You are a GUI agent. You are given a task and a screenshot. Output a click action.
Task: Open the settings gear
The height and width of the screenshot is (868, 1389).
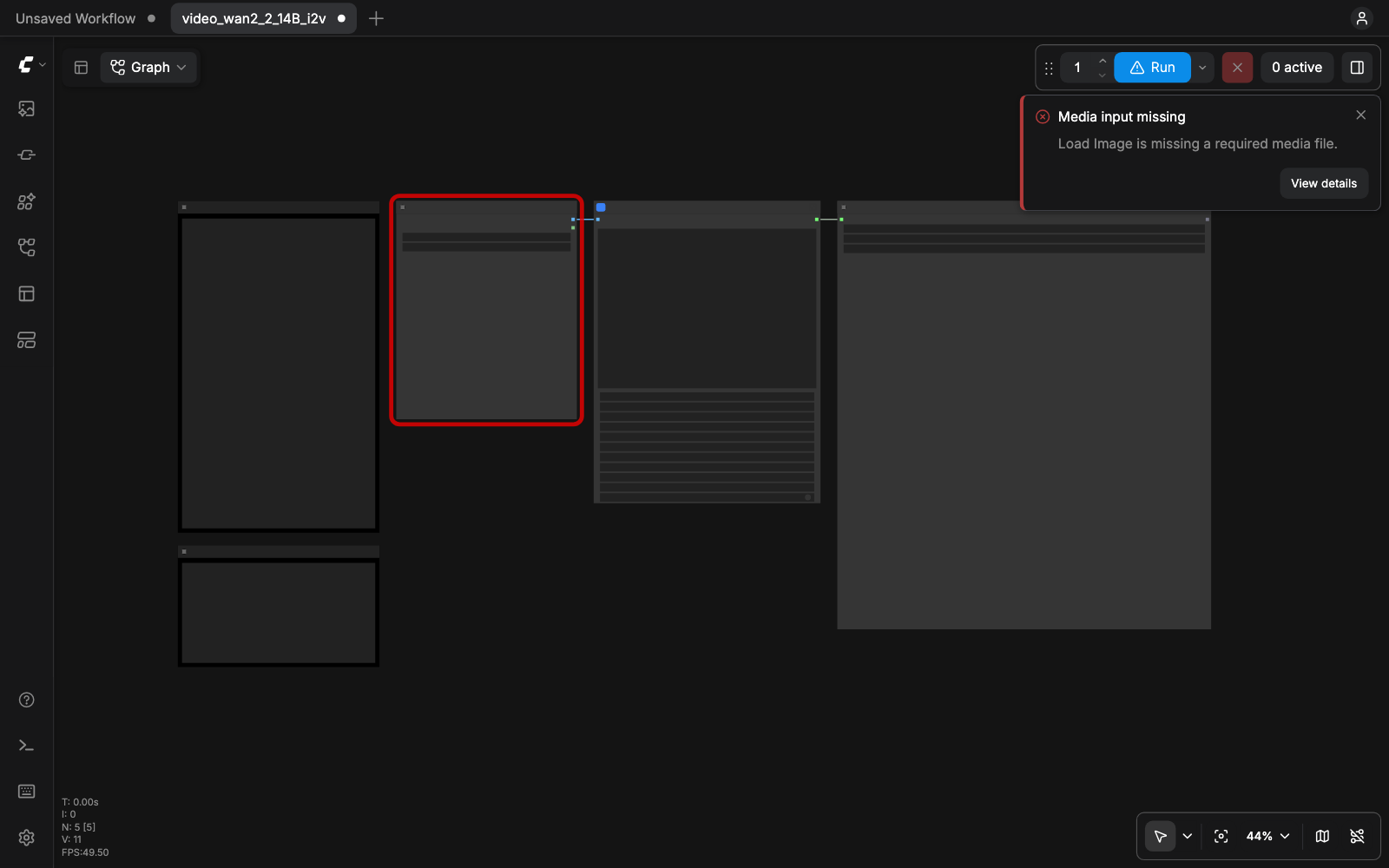pyautogui.click(x=27, y=838)
